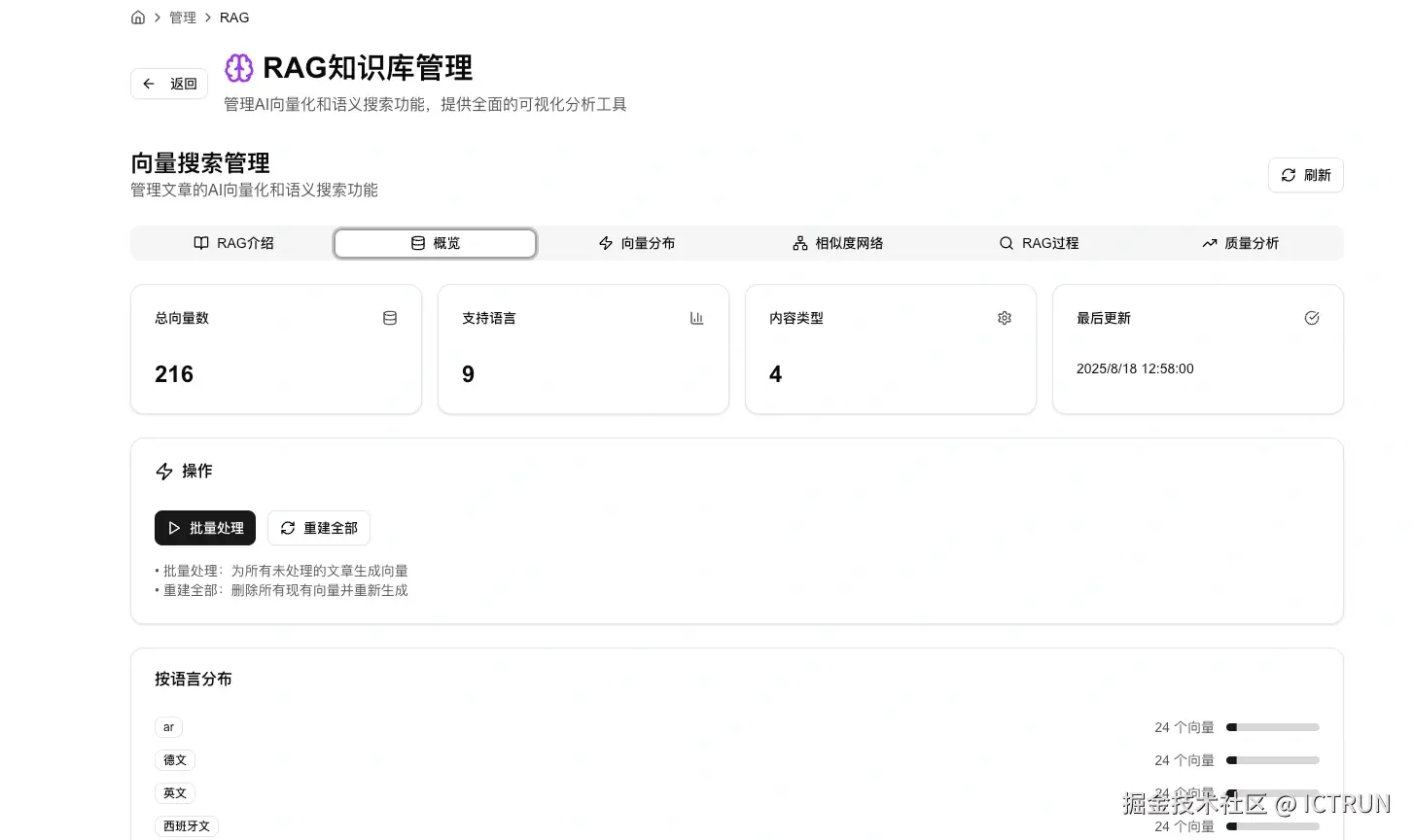The width and height of the screenshot is (1414, 840).
Task: Click the 24 个向量 count for 德文
Action: click(1184, 760)
